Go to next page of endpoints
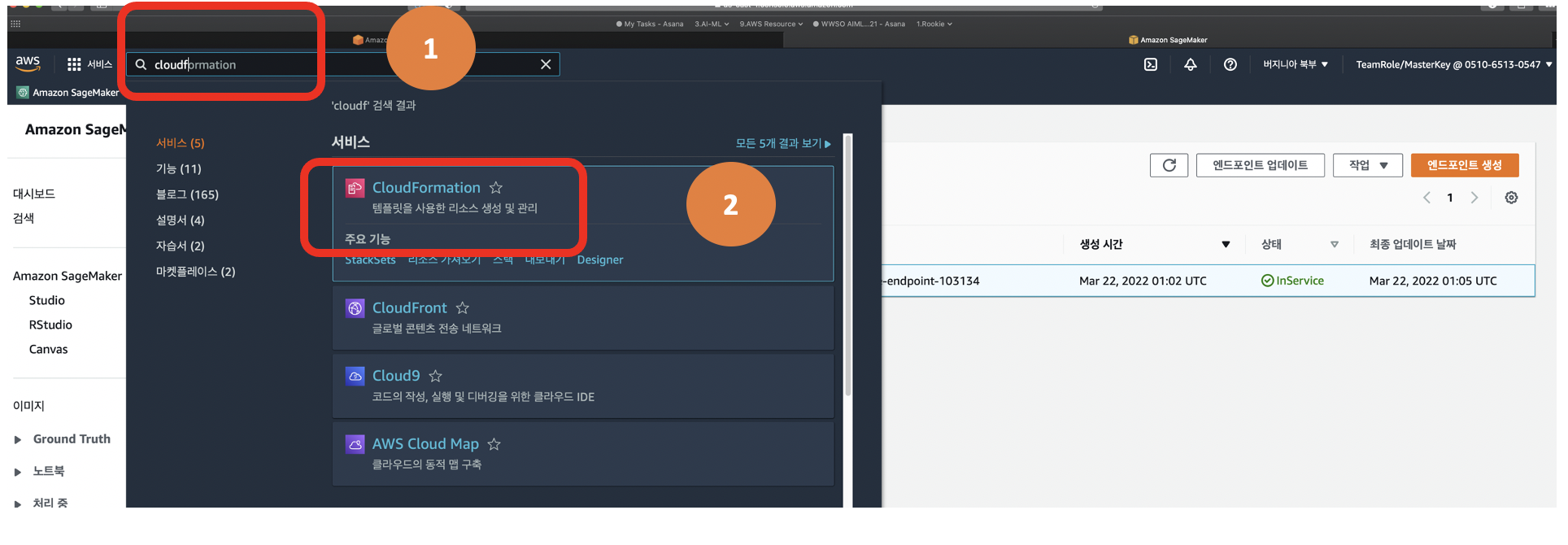 1474,198
